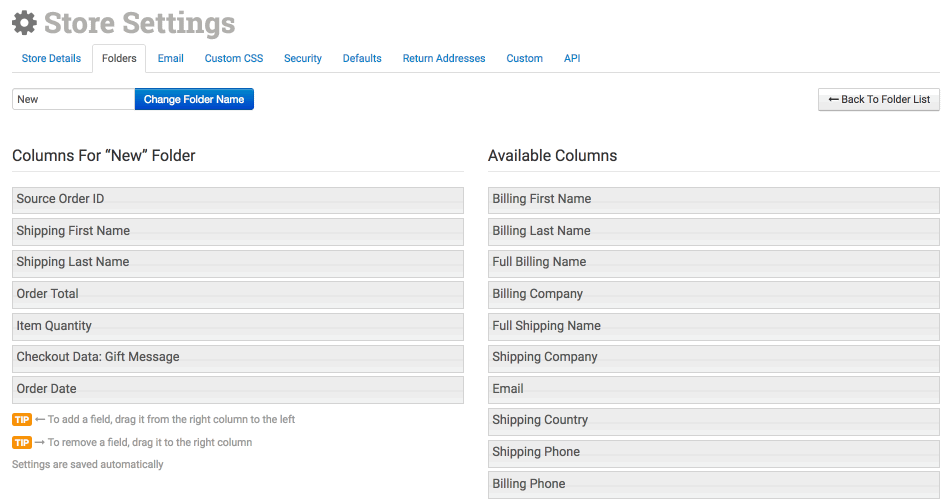
Task: Click the folder name input field
Action: click(73, 99)
